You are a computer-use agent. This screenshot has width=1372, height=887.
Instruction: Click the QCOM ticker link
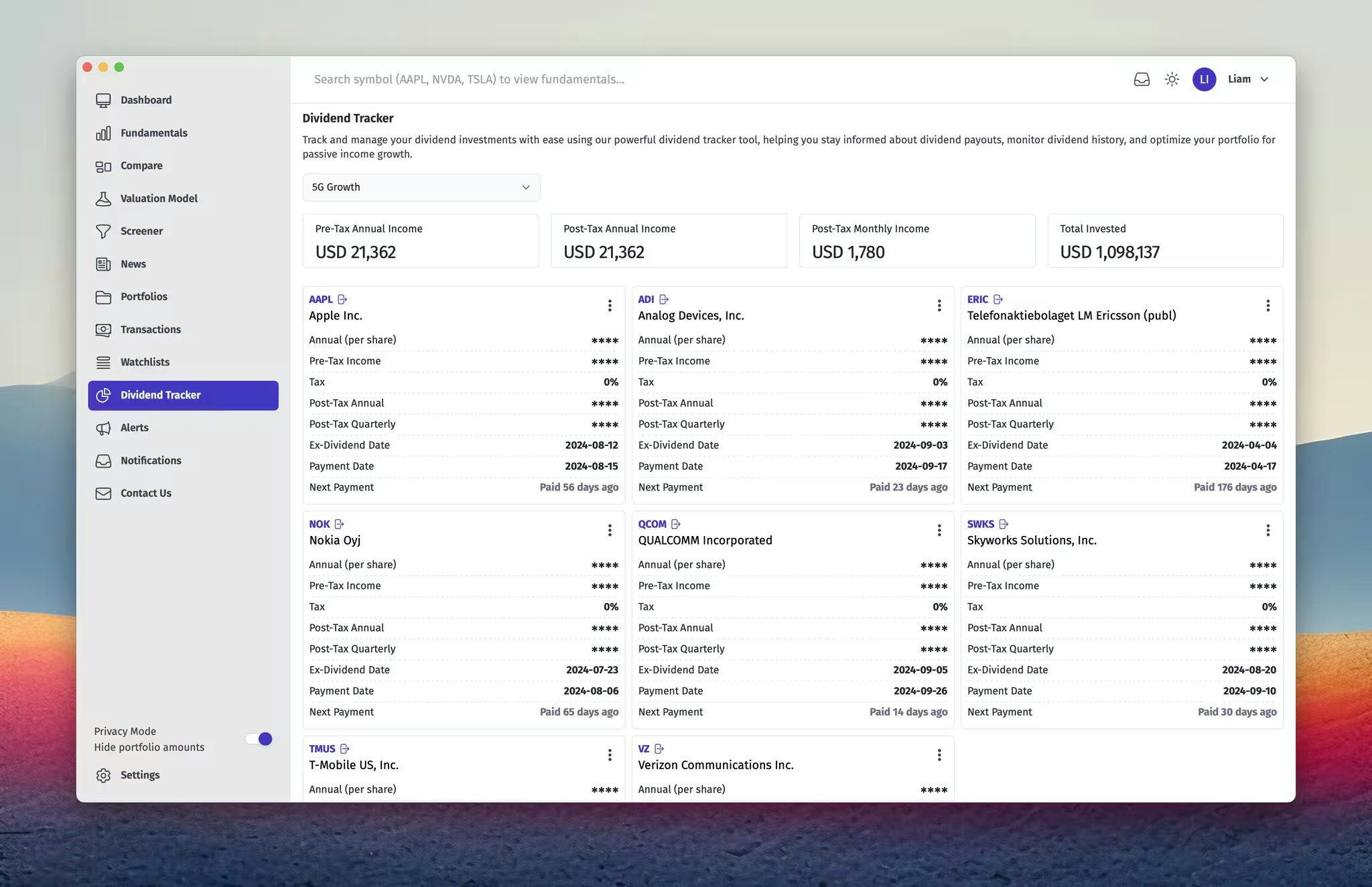(652, 524)
